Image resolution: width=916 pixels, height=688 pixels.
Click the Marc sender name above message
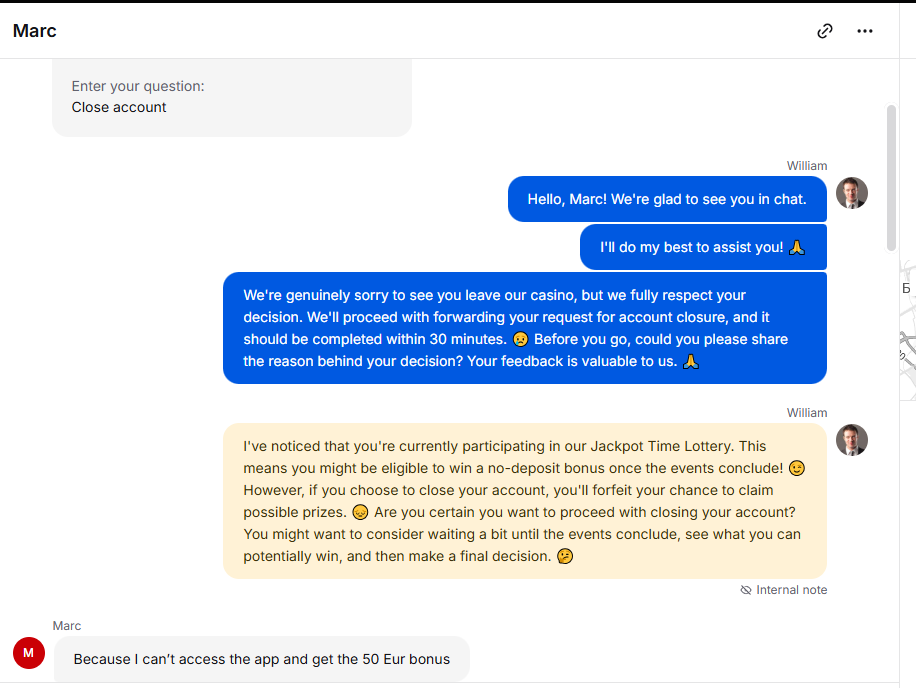(x=67, y=626)
